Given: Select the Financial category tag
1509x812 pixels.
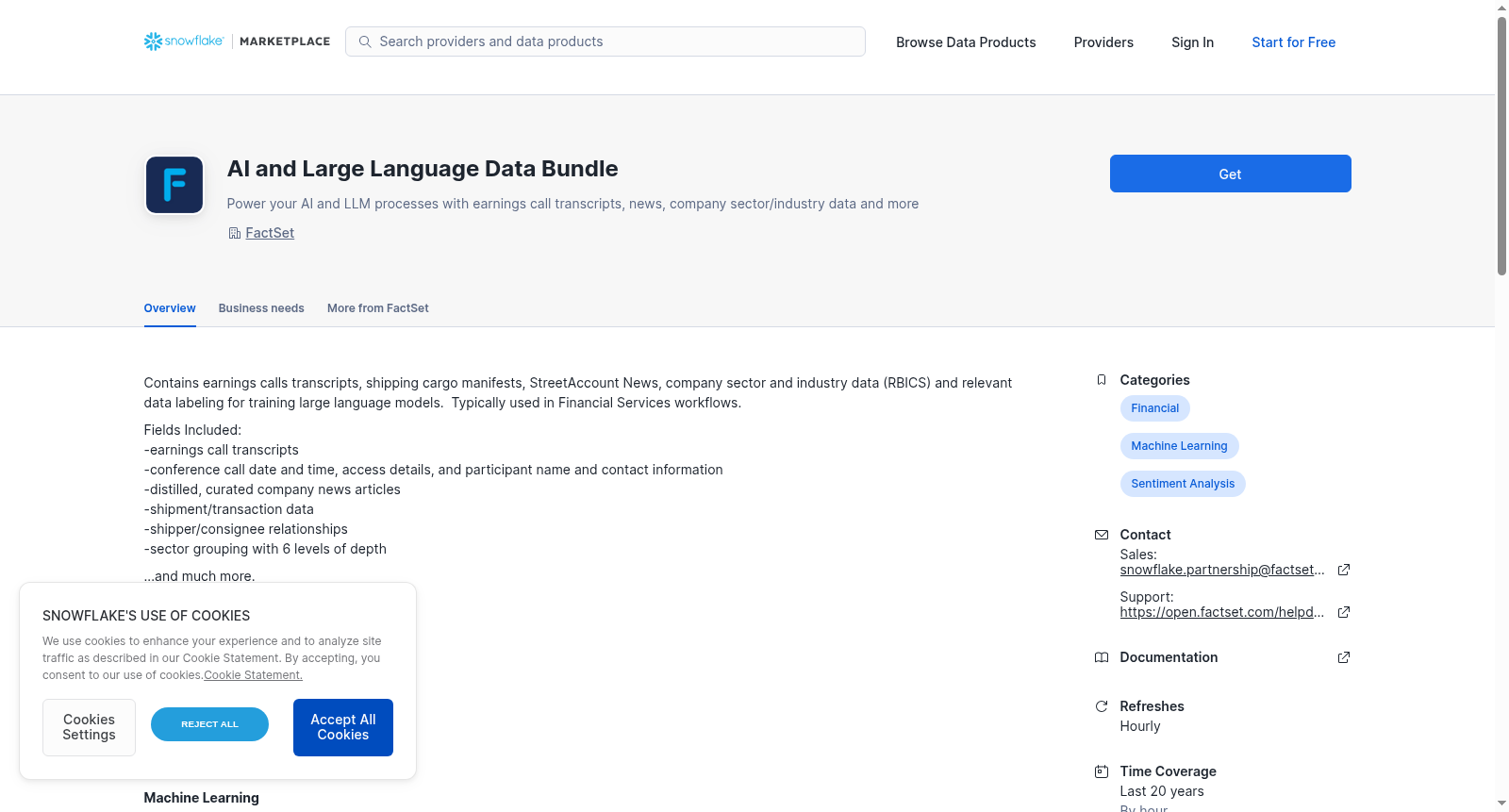Looking at the screenshot, I should [1154, 408].
